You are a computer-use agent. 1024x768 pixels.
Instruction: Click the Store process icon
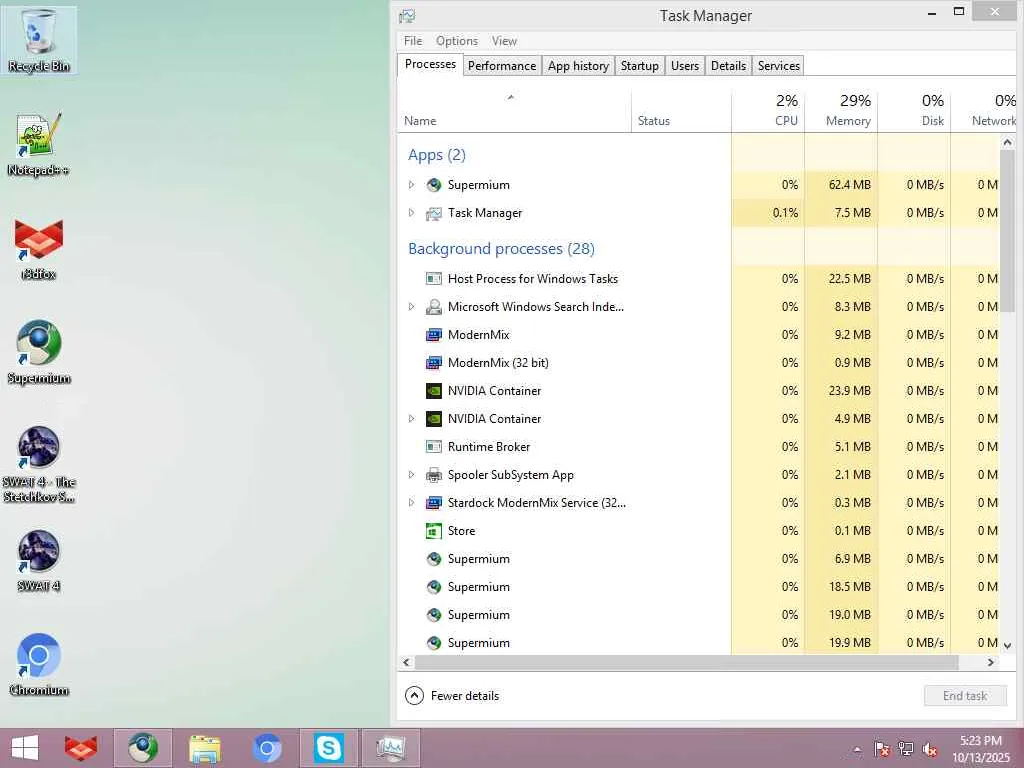point(434,531)
